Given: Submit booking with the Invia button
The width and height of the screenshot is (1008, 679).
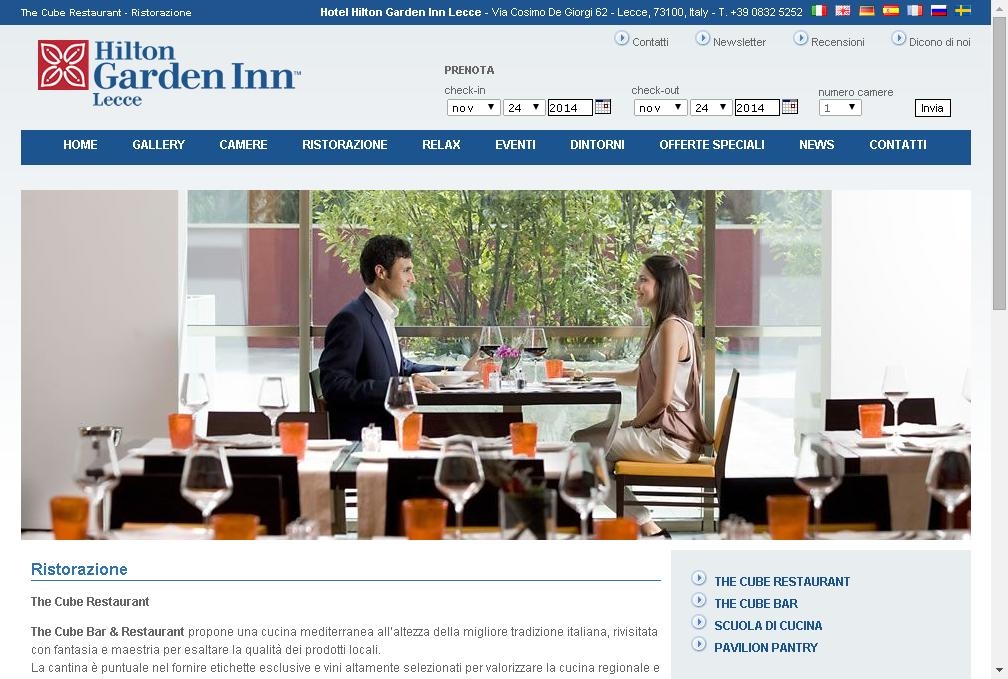Looking at the screenshot, I should coord(932,108).
